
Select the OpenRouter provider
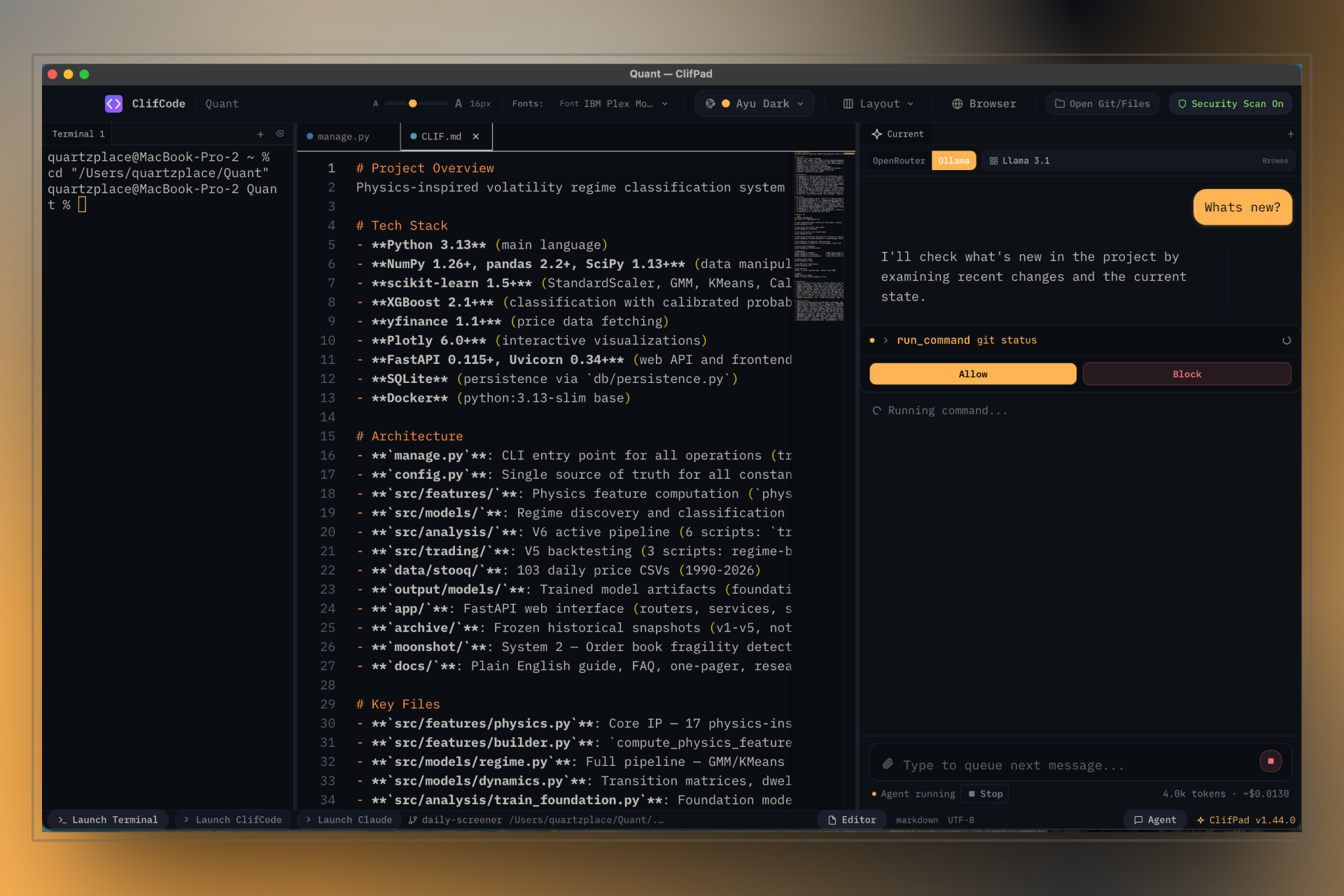pyautogui.click(x=899, y=161)
